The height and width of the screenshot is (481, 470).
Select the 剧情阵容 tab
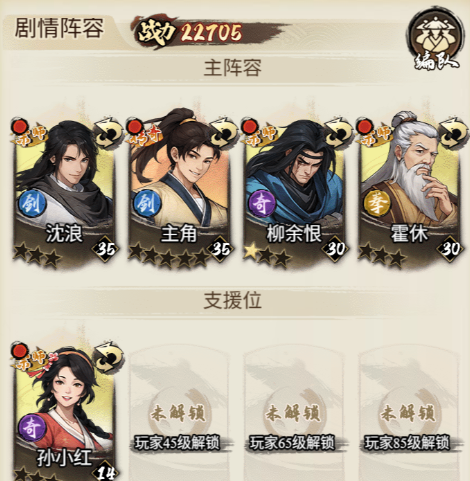[x=60, y=28]
